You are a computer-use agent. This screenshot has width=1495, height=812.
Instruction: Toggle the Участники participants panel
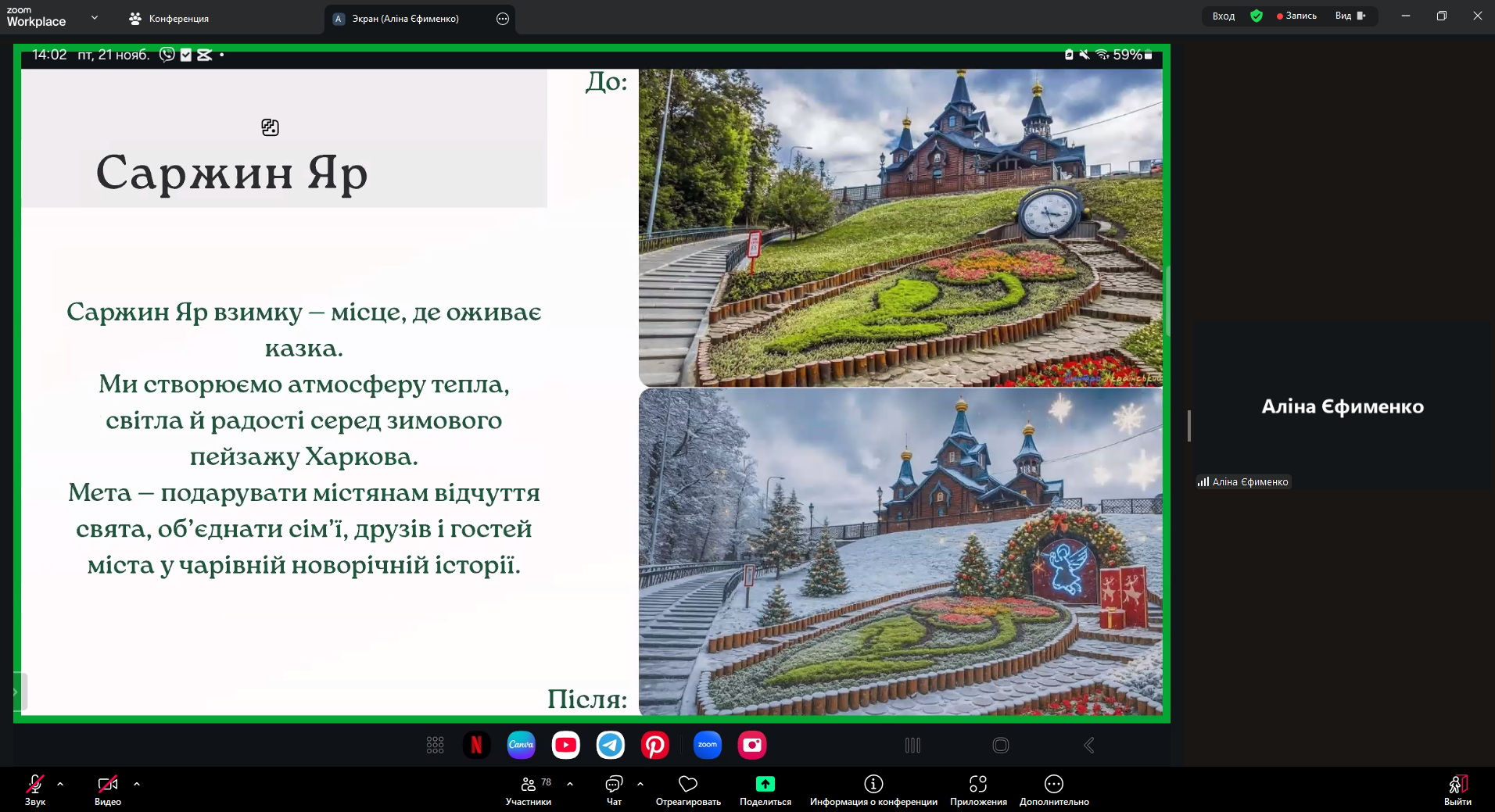click(529, 789)
